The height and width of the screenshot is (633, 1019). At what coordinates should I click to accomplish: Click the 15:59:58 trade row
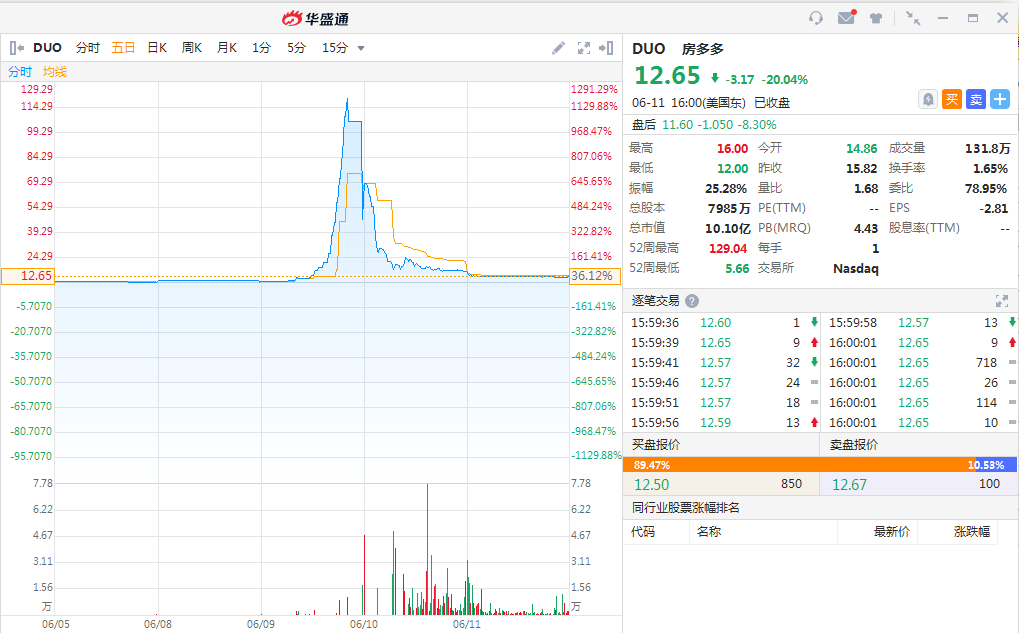pos(922,322)
